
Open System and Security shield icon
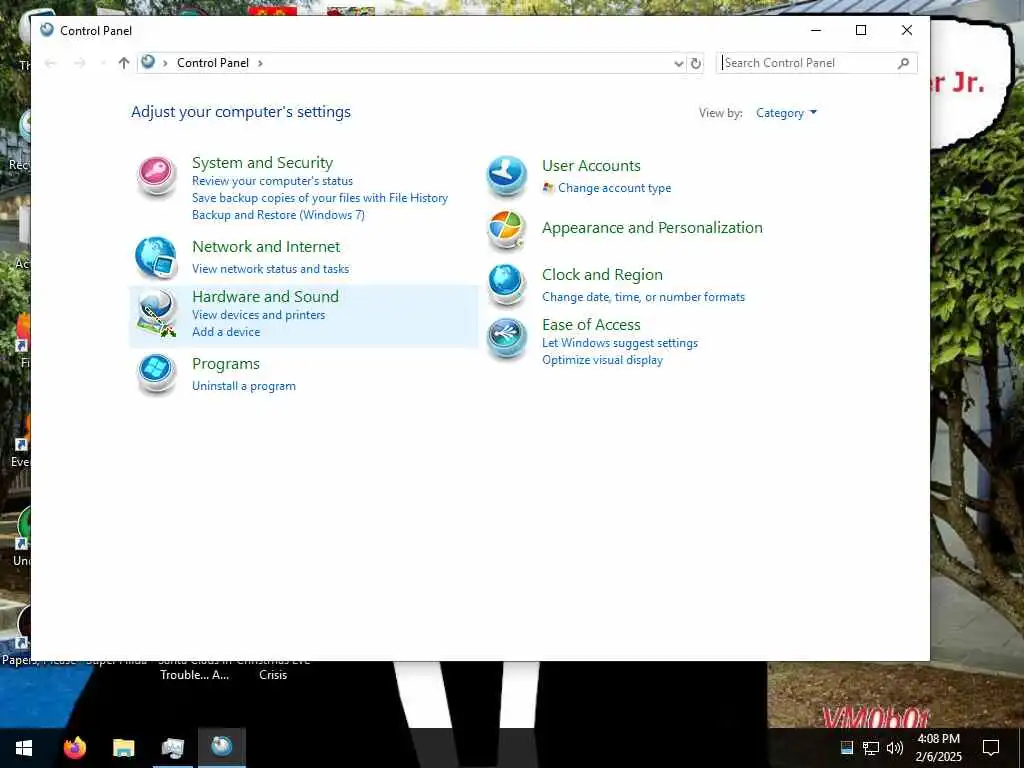[x=156, y=176]
